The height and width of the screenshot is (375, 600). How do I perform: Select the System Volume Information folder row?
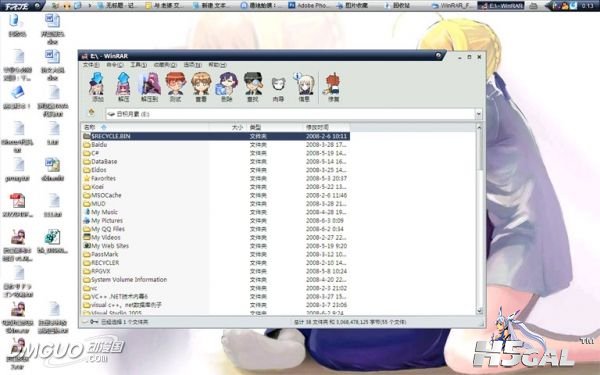coord(216,279)
